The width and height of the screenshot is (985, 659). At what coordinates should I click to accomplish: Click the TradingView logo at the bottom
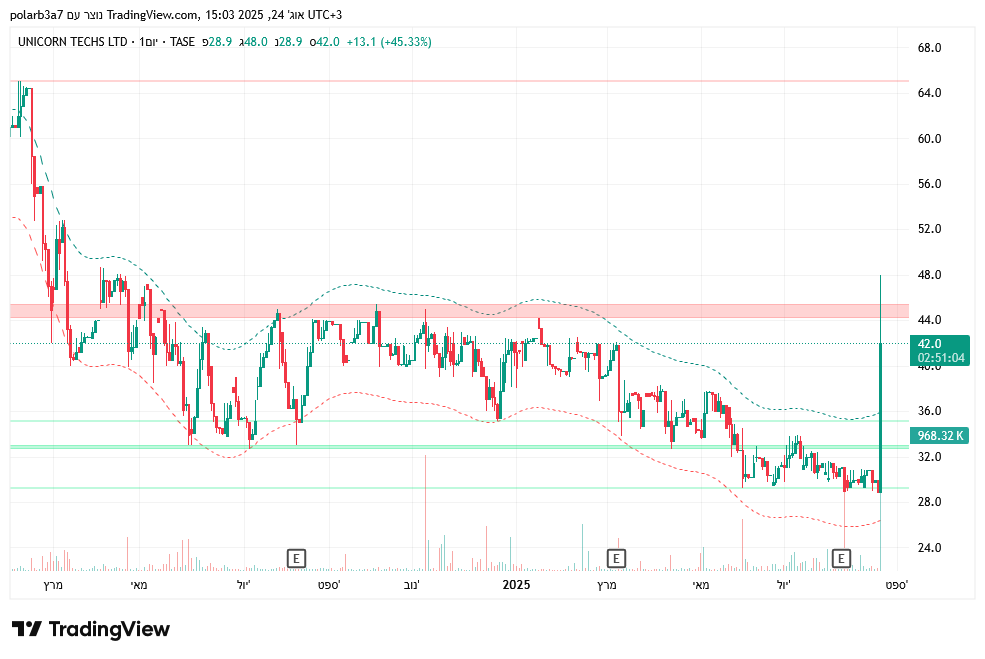(x=90, y=629)
